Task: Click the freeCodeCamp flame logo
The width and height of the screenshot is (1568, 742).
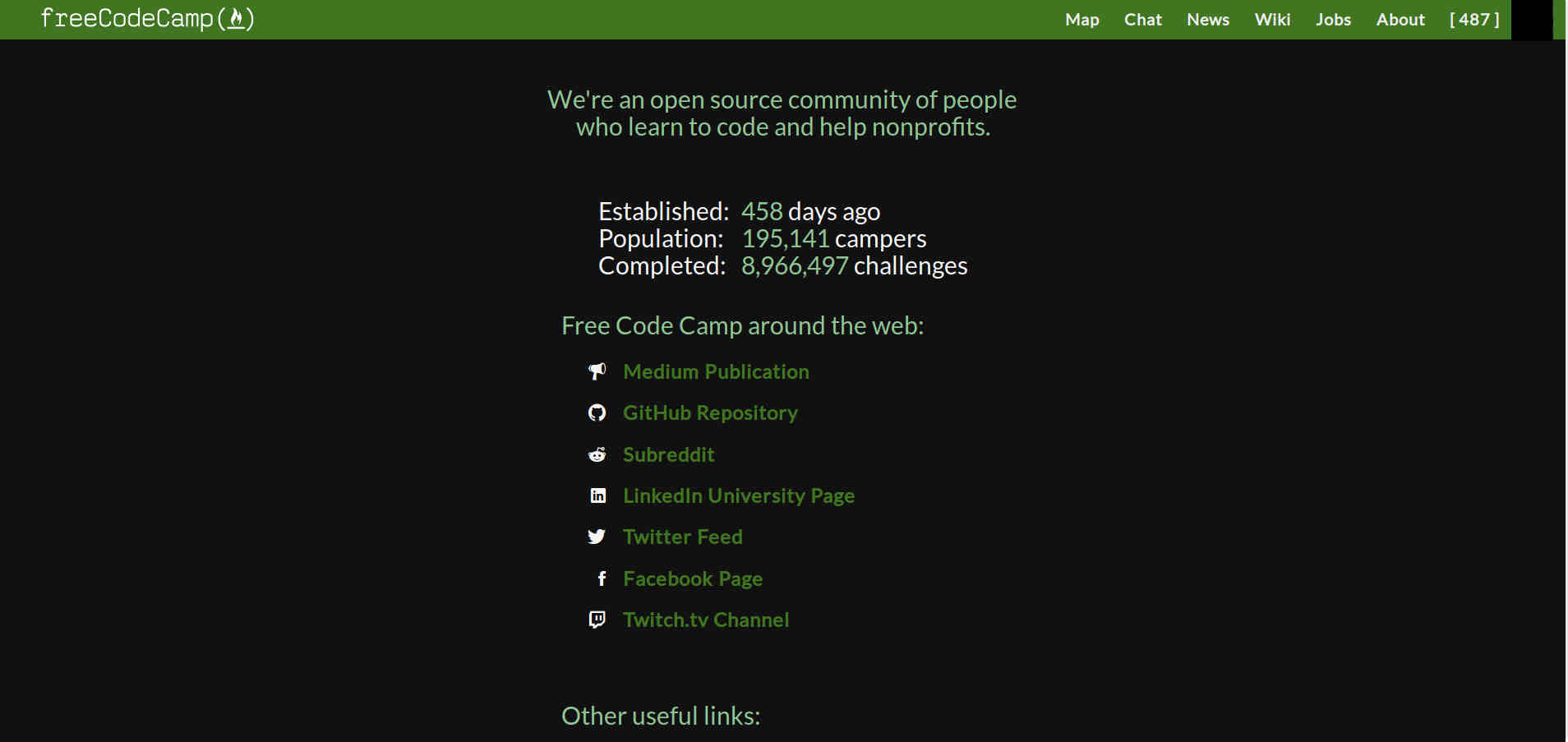Action: point(238,19)
